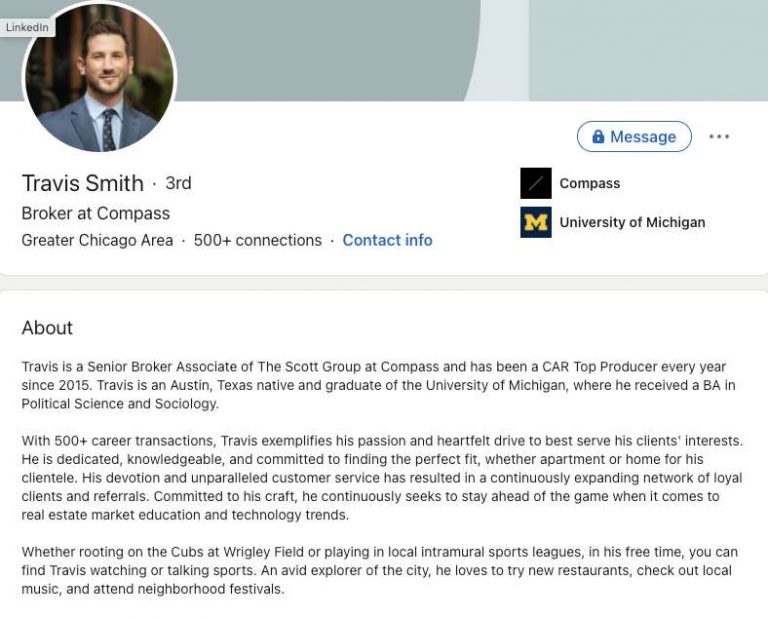View the 500+ connections list
This screenshot has width=768, height=618.
[257, 240]
